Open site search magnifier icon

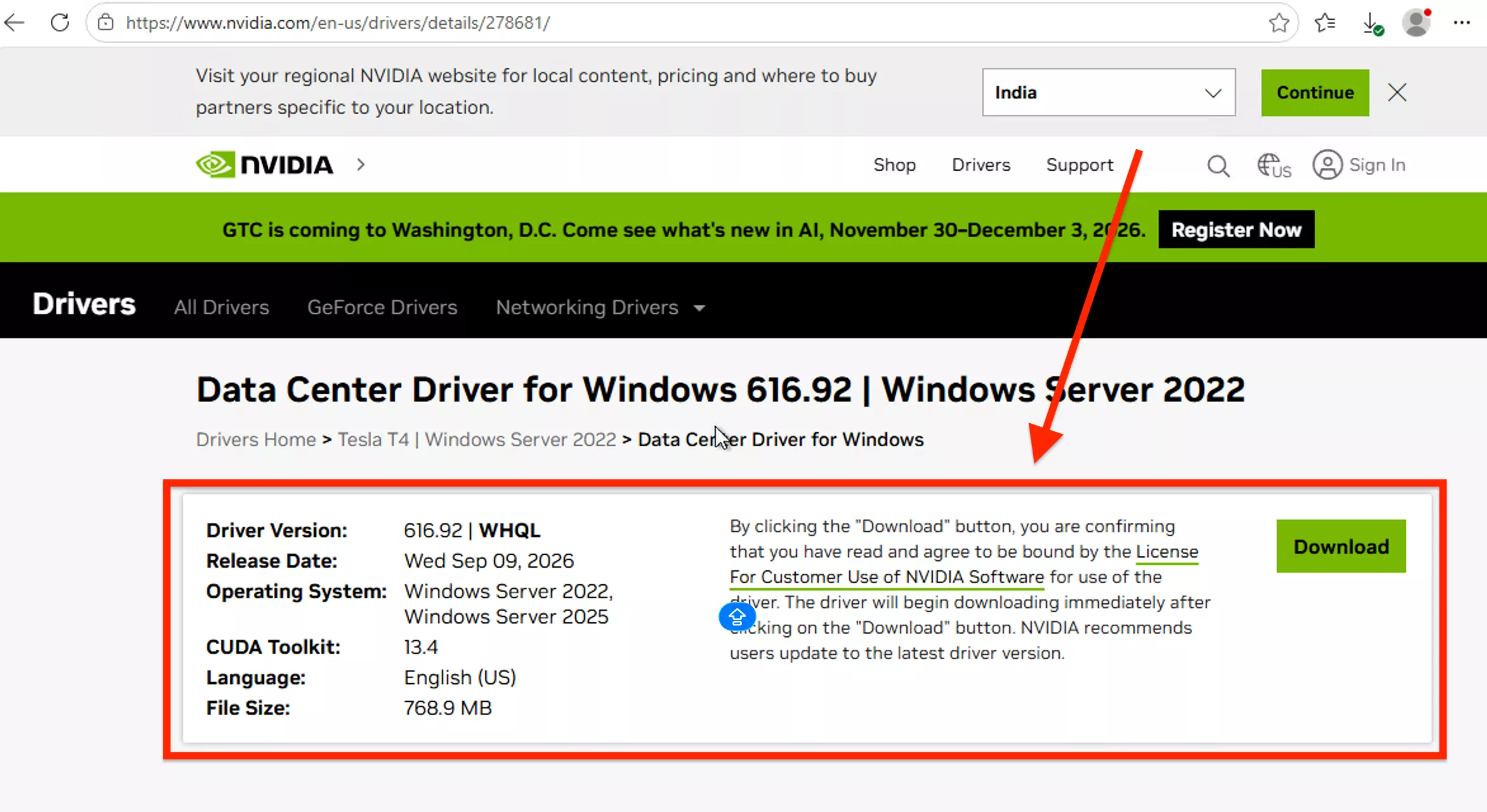[x=1218, y=166]
